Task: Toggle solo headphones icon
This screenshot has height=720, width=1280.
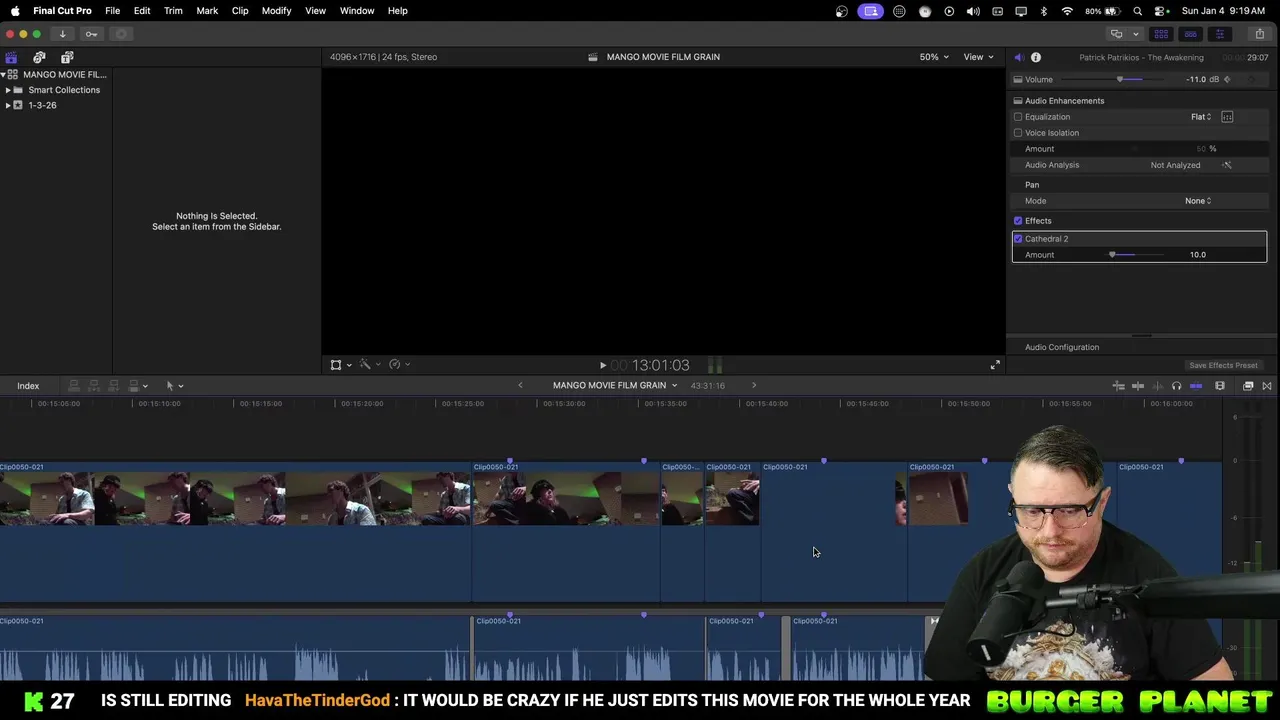Action: pyautogui.click(x=1176, y=386)
